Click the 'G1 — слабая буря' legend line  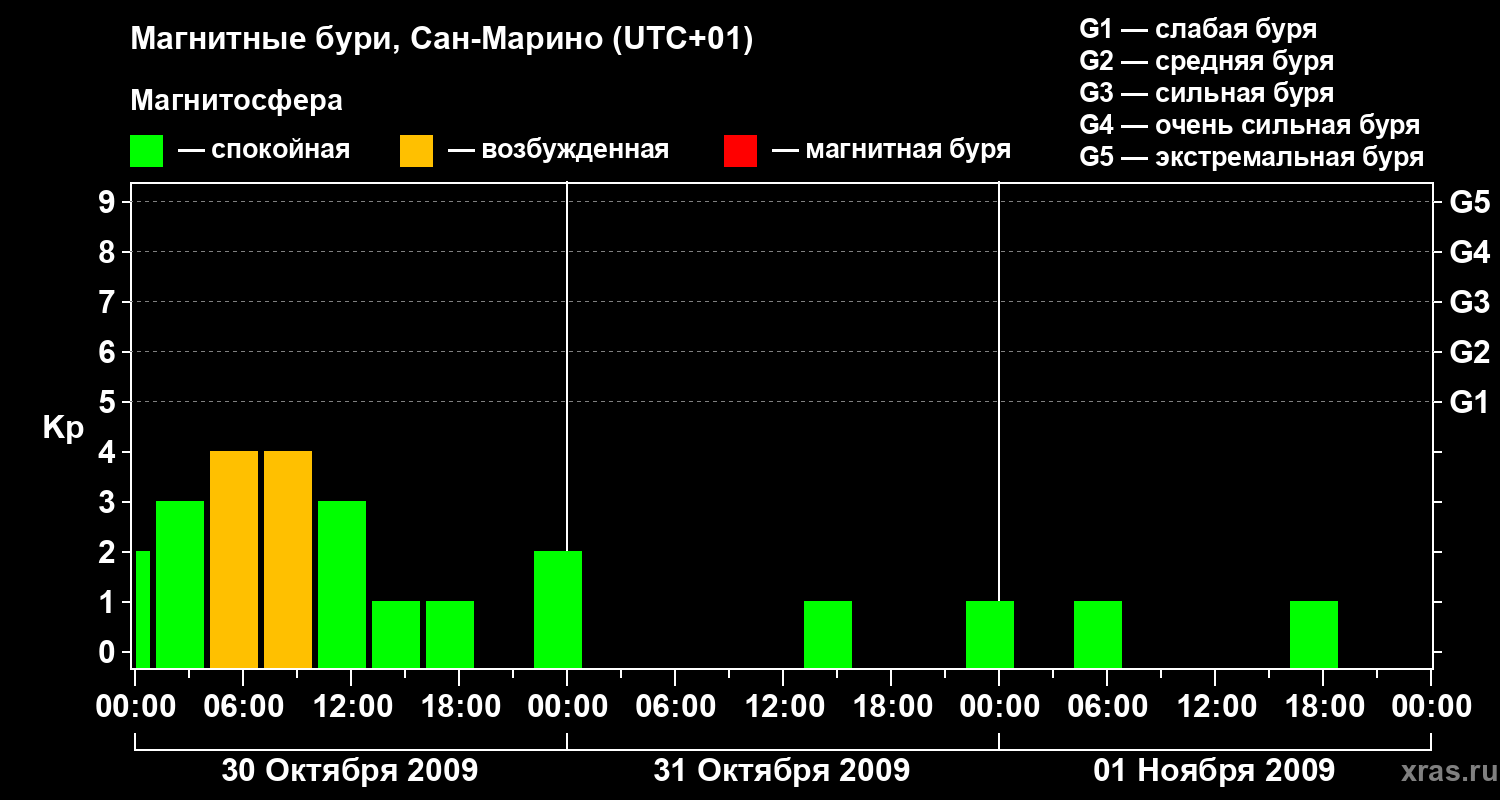tap(1198, 29)
